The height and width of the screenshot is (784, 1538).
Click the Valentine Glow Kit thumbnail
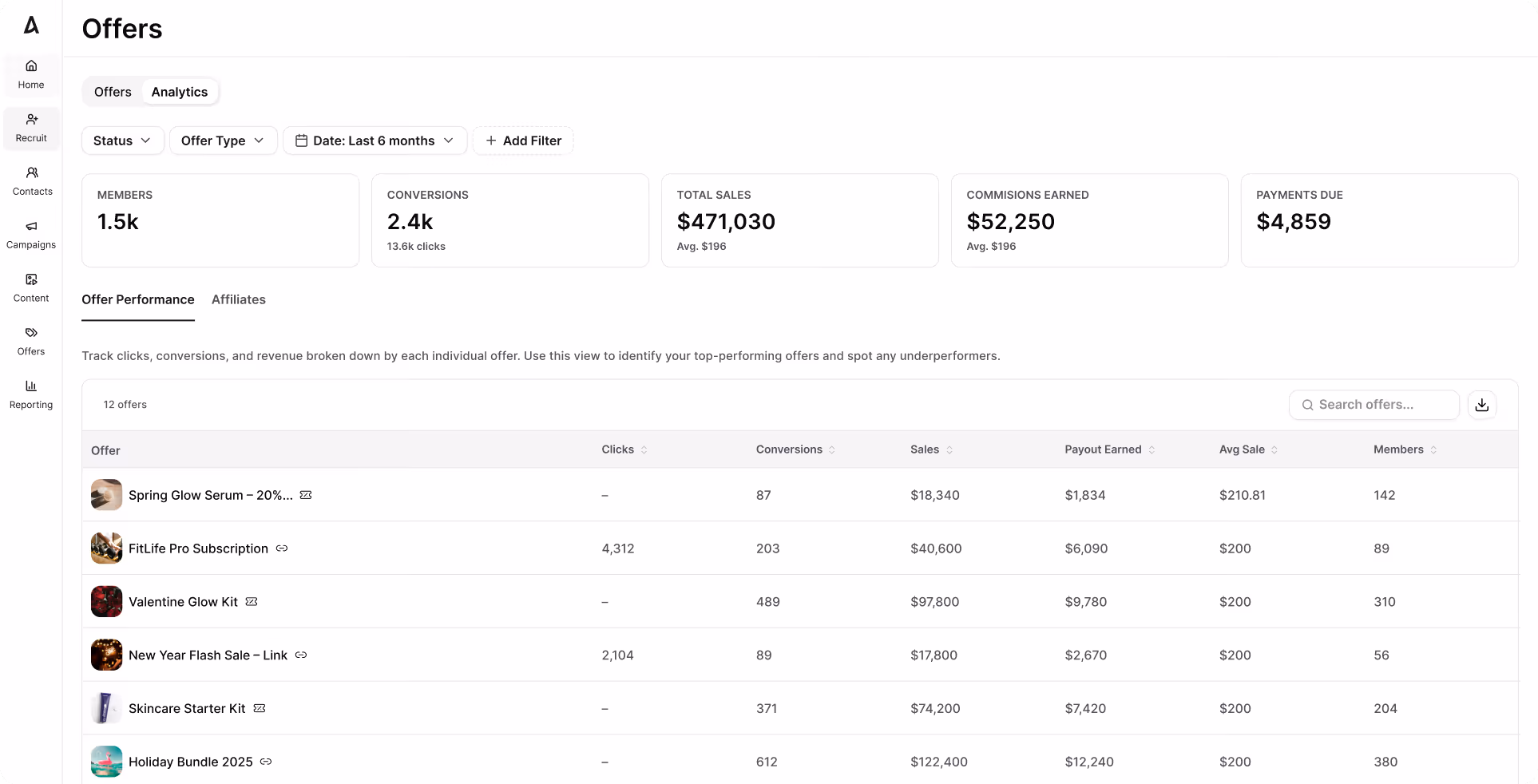[106, 602]
